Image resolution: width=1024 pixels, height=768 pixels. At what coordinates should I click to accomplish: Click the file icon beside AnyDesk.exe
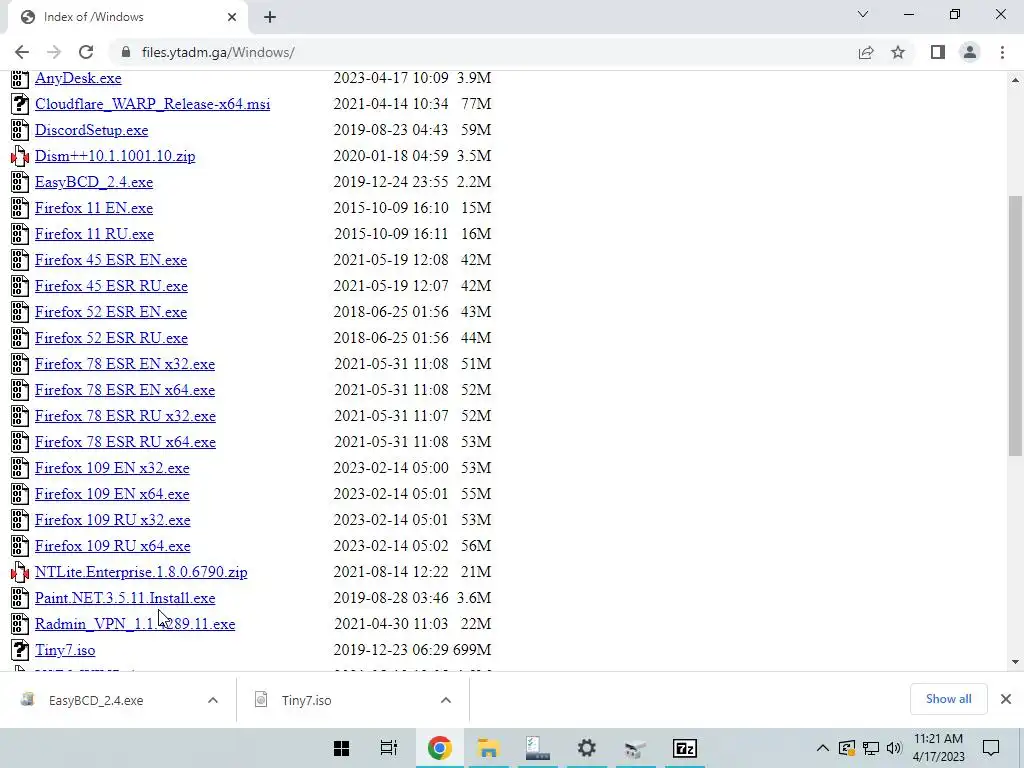pos(20,78)
